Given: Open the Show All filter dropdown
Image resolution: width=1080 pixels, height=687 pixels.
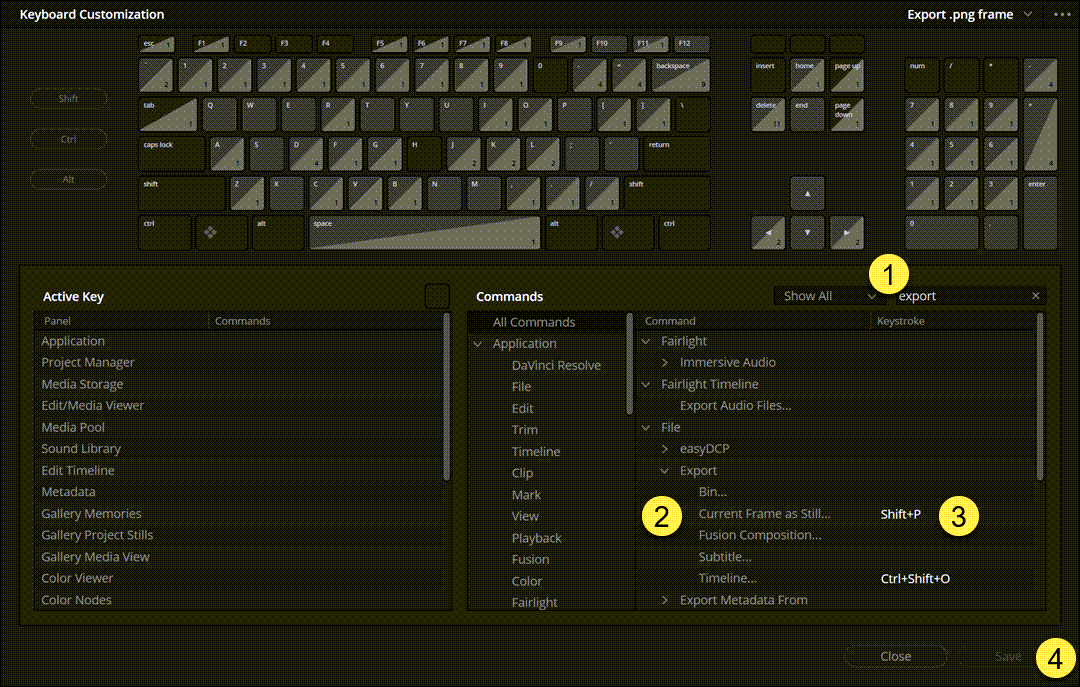Looking at the screenshot, I should pyautogui.click(x=829, y=296).
